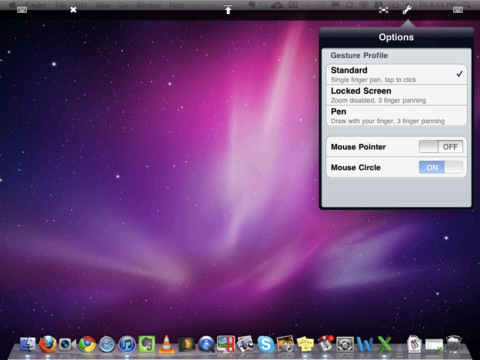Select the Locked Screen gesture profile
480x360 pixels.
pos(396,95)
